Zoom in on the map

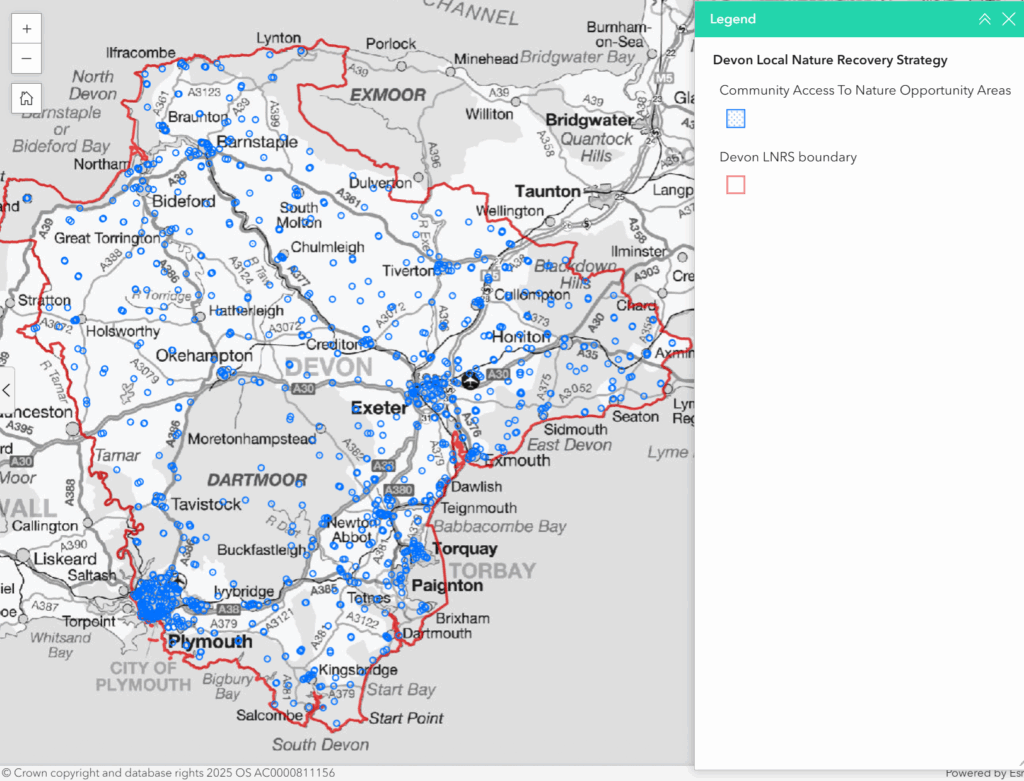coord(26,29)
